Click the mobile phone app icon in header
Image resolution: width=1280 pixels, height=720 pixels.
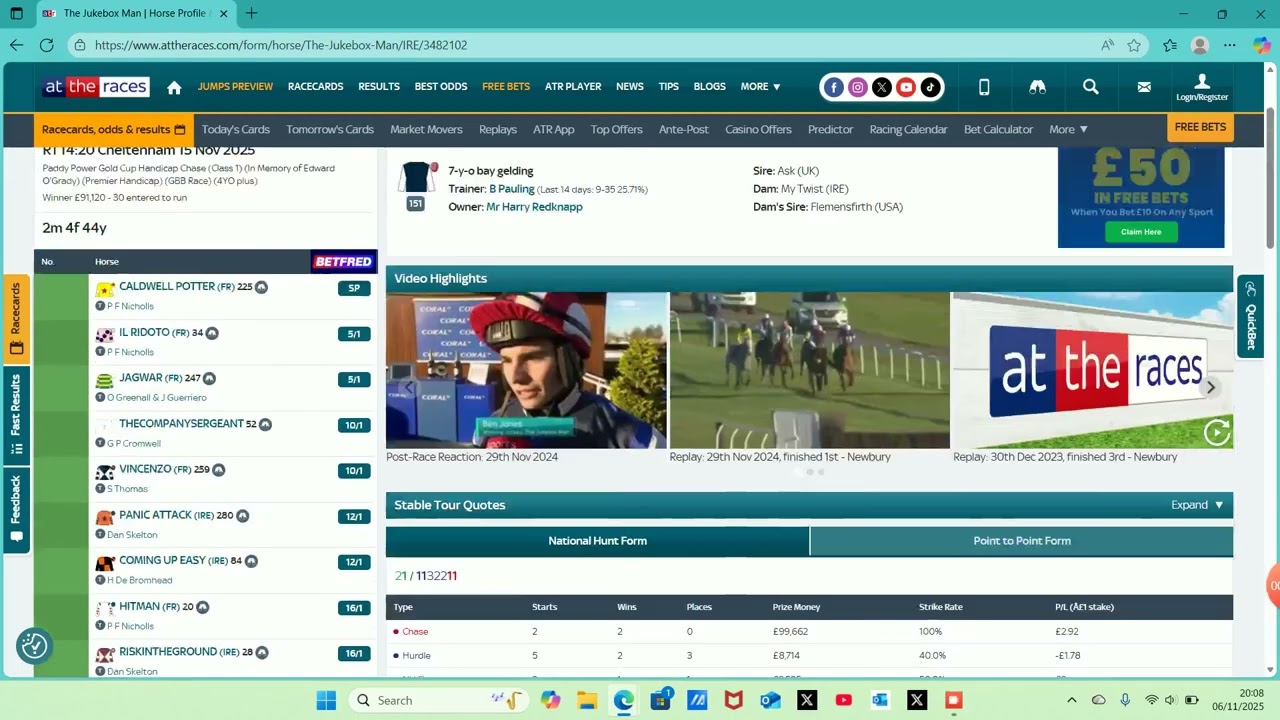click(984, 87)
